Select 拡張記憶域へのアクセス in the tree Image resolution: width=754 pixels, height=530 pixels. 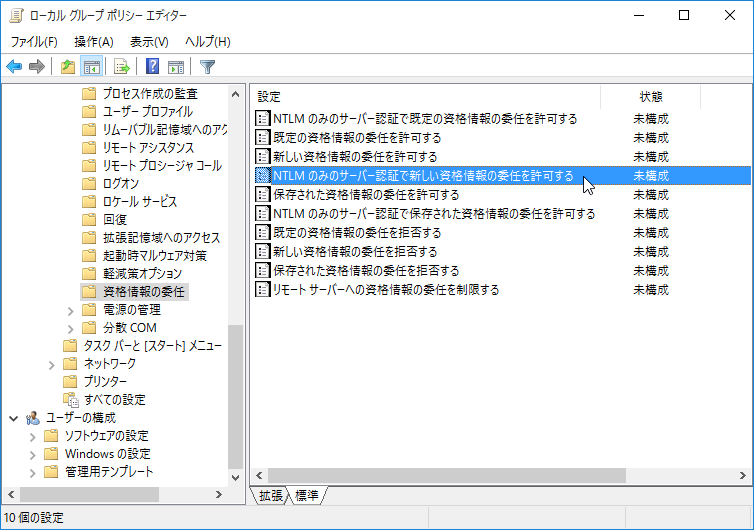[161, 238]
